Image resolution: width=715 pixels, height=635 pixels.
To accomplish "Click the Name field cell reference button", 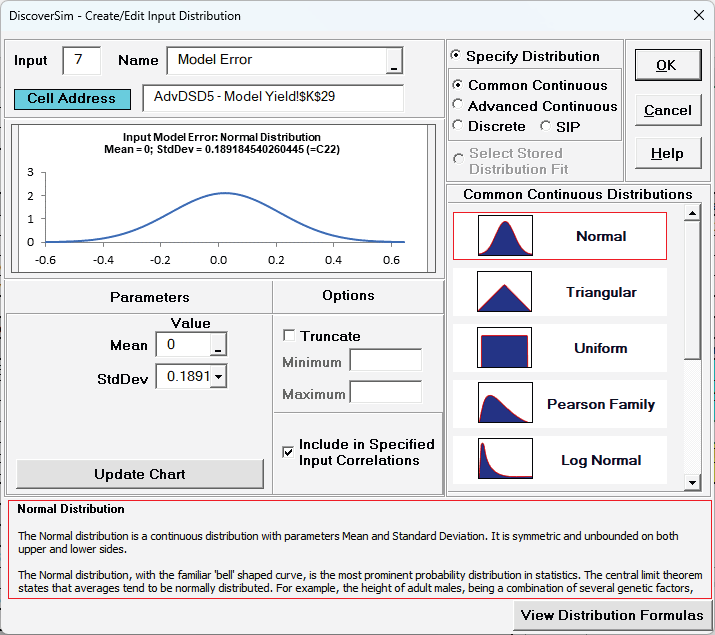I will (x=394, y=61).
